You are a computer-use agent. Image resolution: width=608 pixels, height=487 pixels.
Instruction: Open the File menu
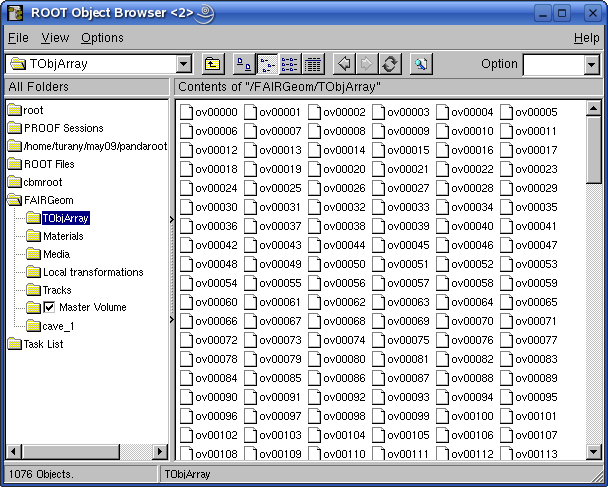point(18,38)
